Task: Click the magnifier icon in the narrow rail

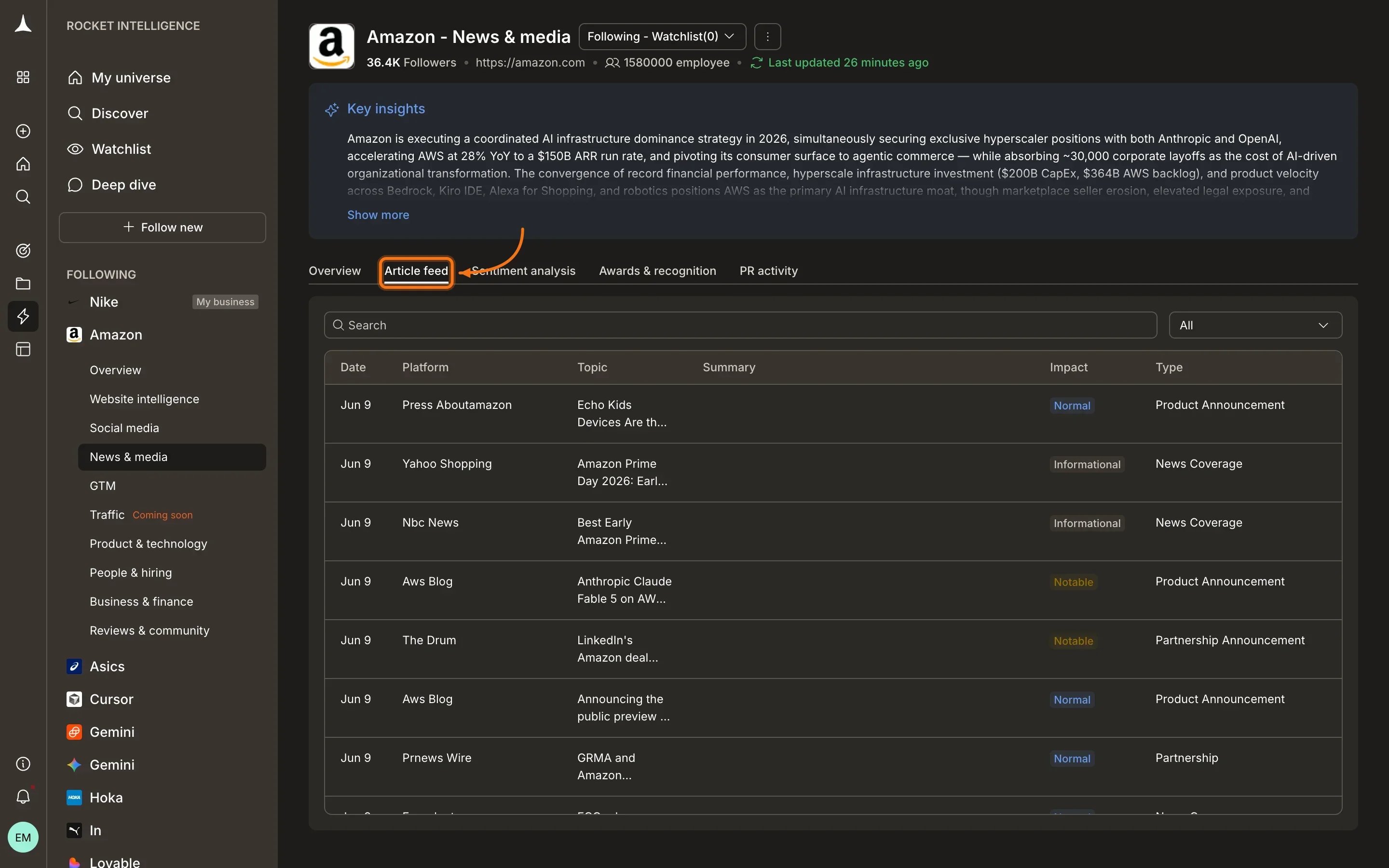Action: pyautogui.click(x=23, y=197)
